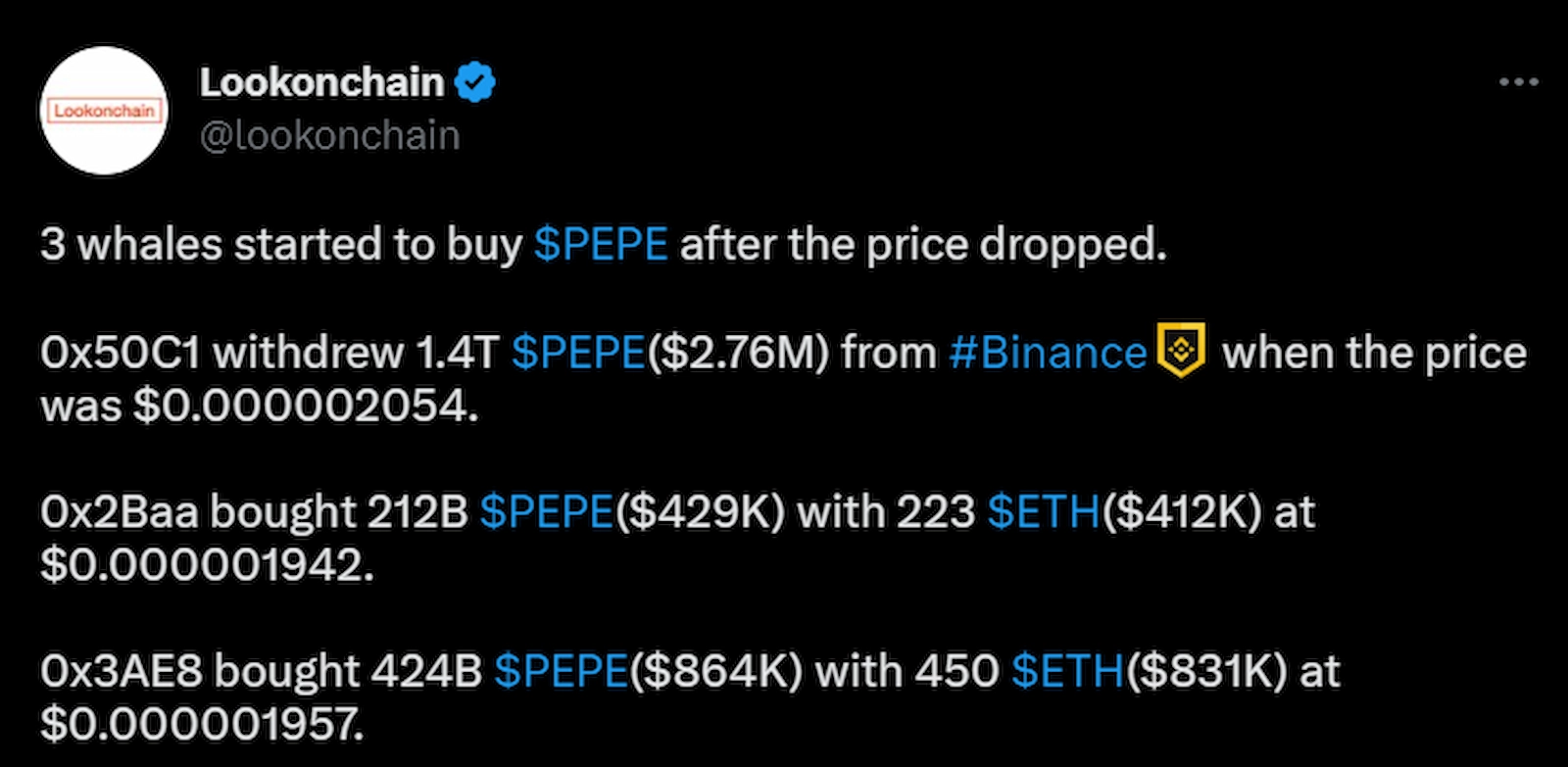Viewport: 1568px width, 767px height.
Task: Open the #Binance hashtag
Action: [1047, 353]
